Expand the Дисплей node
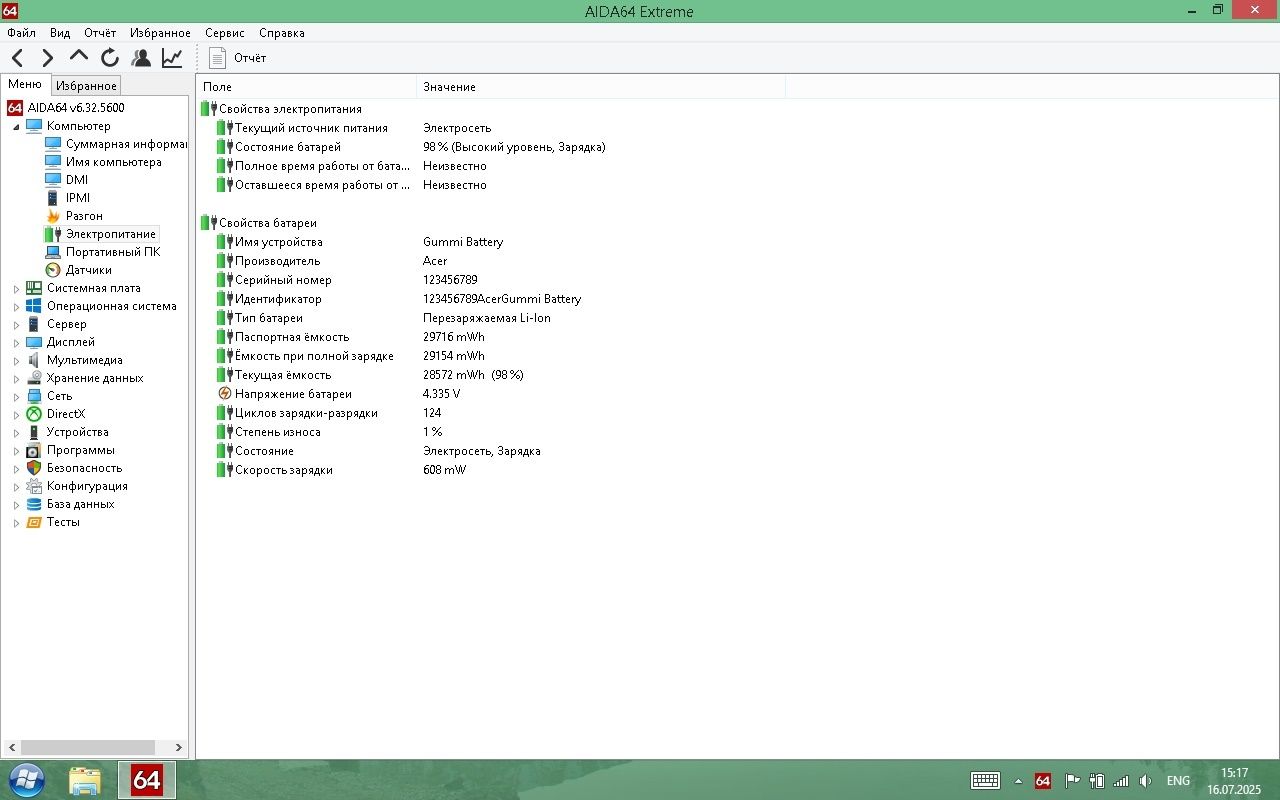This screenshot has width=1280, height=800. click(16, 343)
